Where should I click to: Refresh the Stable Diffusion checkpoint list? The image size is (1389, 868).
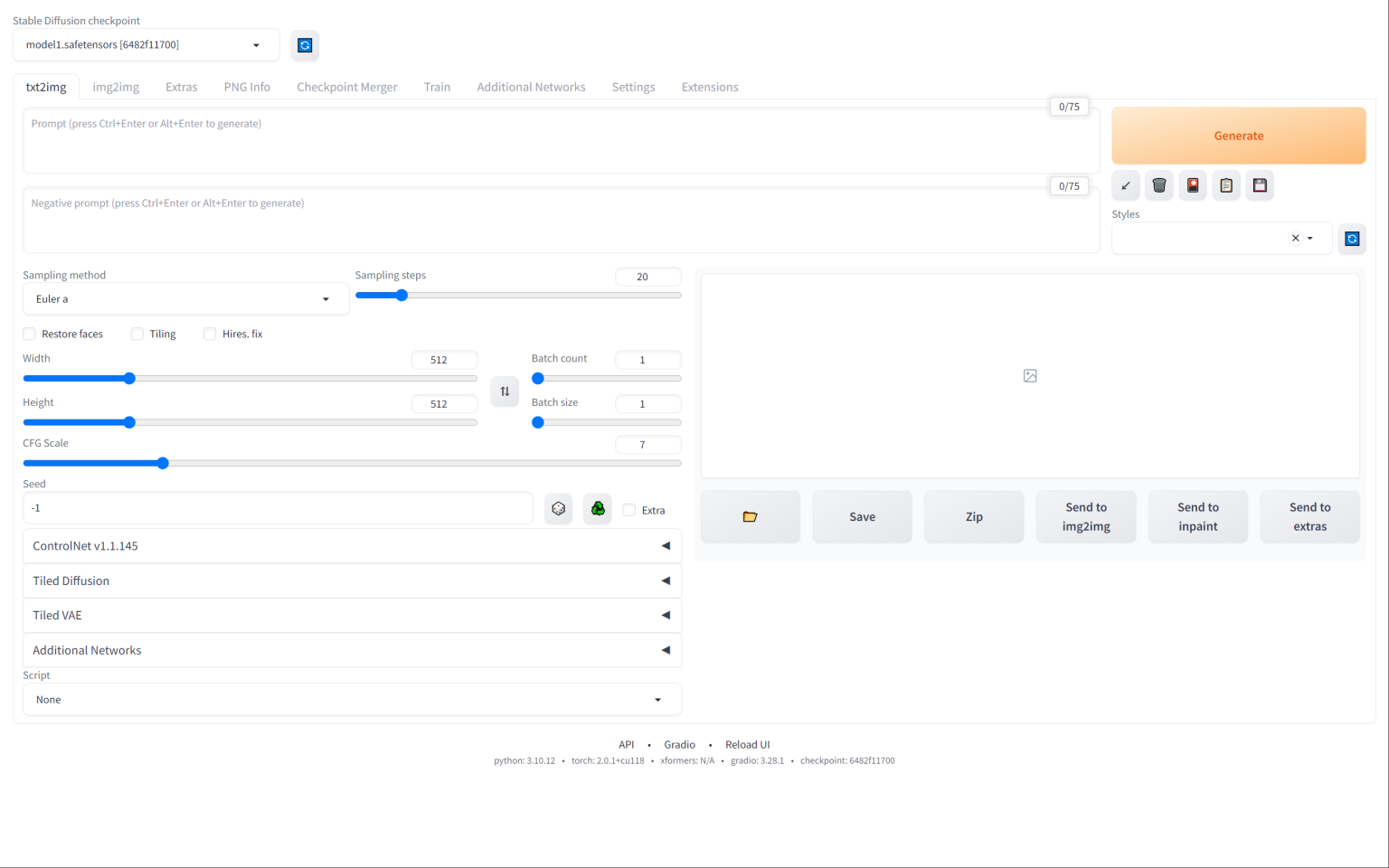point(305,45)
